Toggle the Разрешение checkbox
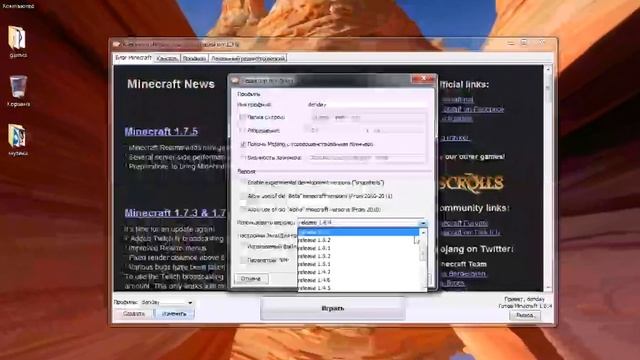The width and height of the screenshot is (640, 360). 242,131
